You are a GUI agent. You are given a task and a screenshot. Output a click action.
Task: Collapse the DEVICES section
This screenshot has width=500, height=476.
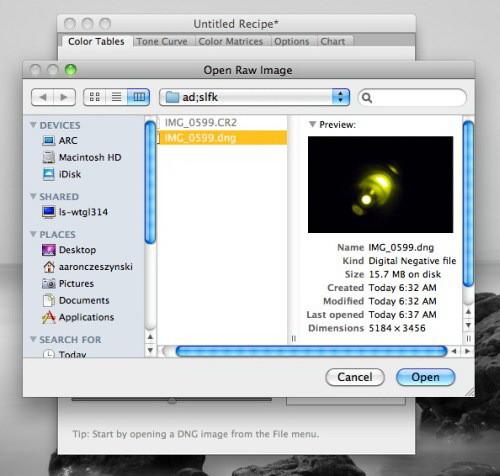pos(33,125)
